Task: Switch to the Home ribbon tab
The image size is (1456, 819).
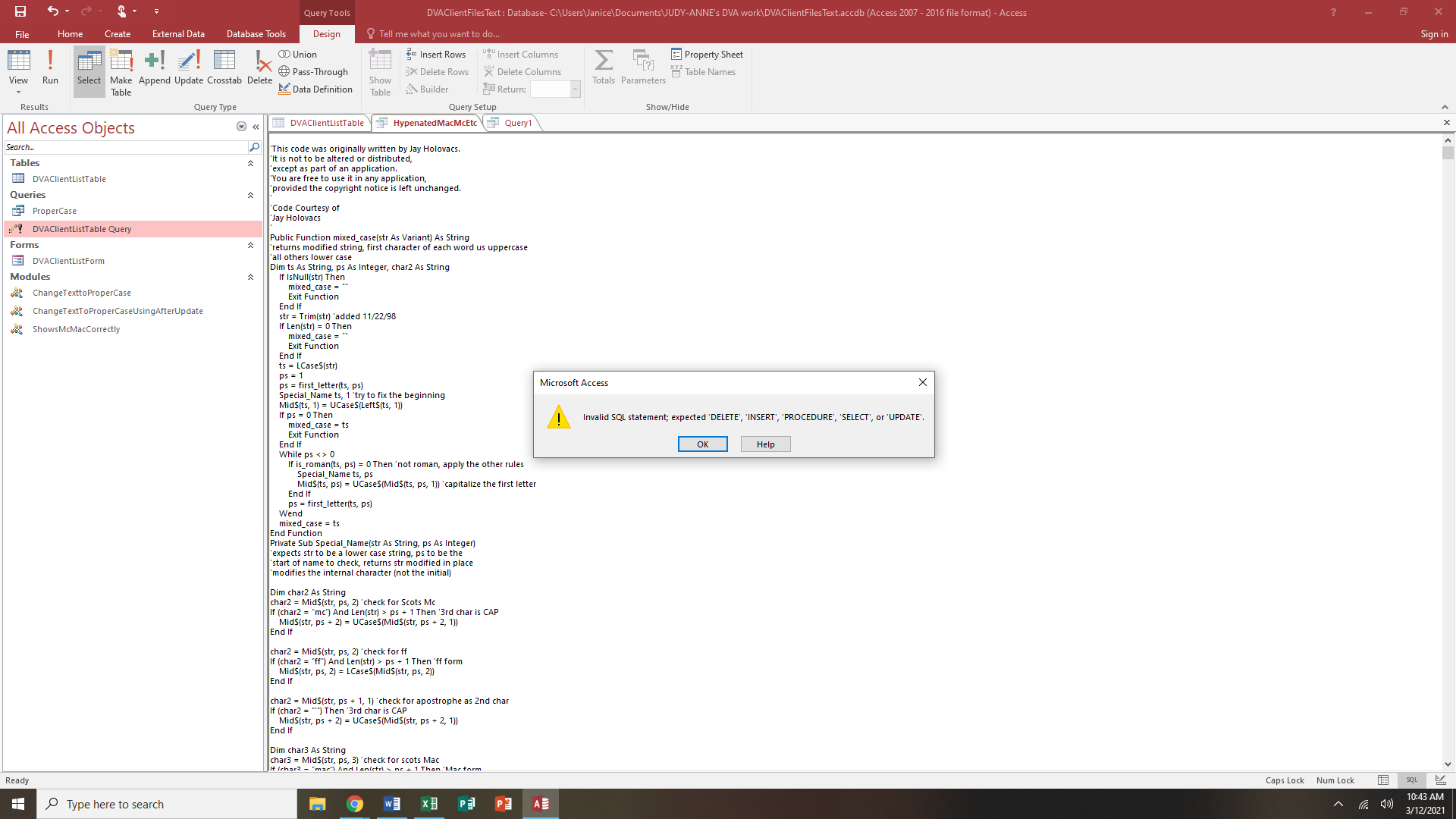Action: (70, 34)
